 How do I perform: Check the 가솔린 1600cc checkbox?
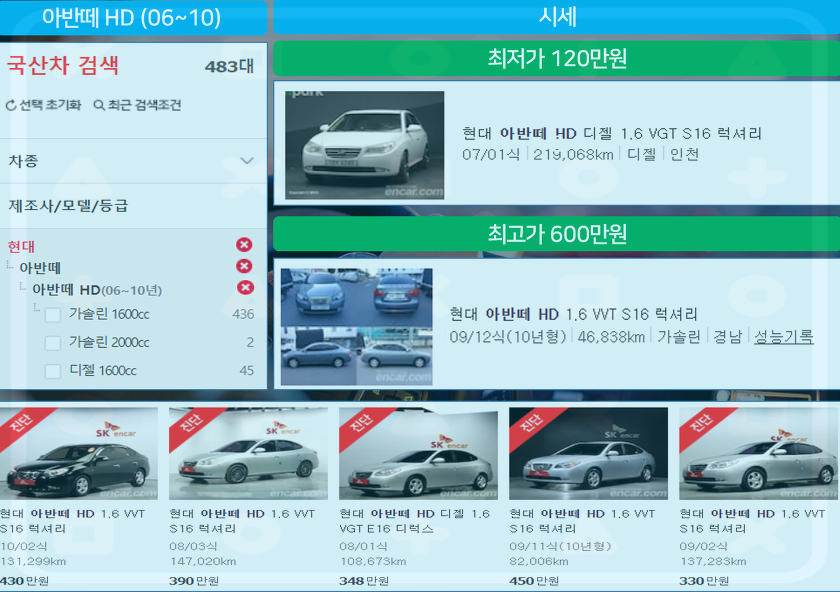(x=52, y=314)
